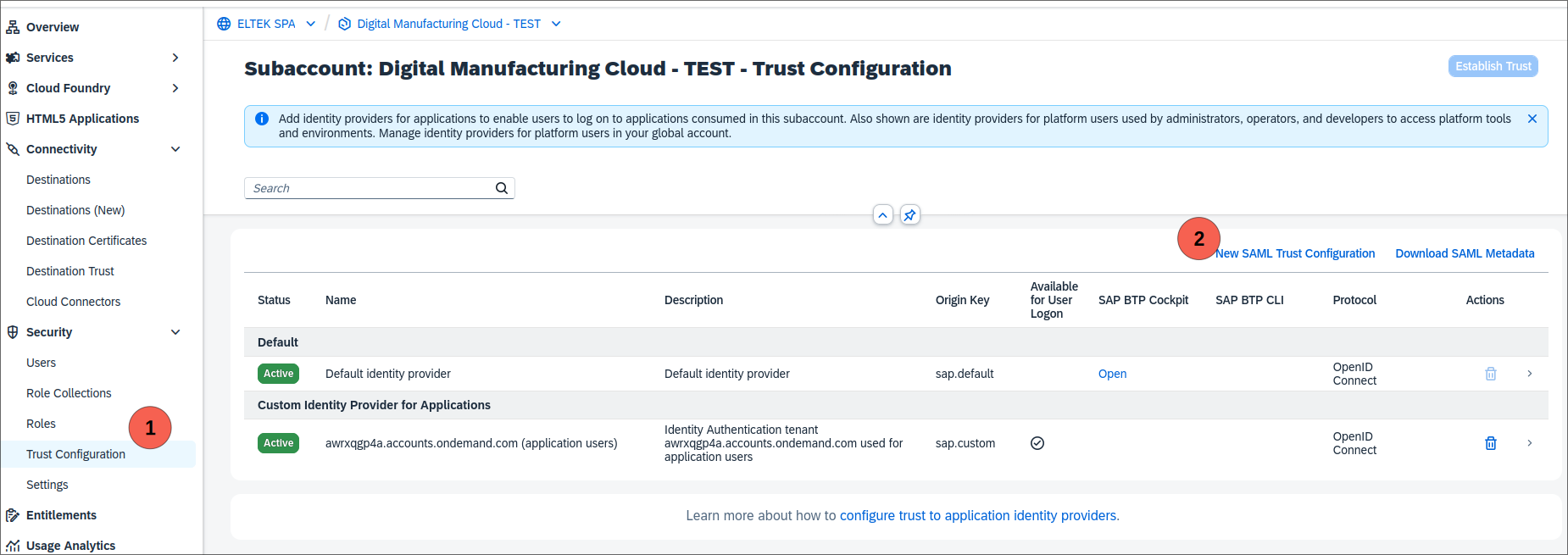Open Role Collections in the sidebar

(69, 393)
